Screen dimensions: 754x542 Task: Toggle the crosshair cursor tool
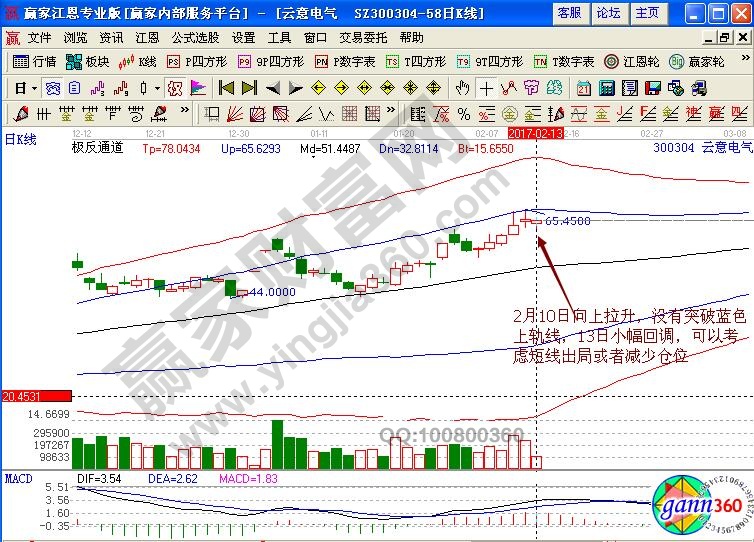coord(486,88)
